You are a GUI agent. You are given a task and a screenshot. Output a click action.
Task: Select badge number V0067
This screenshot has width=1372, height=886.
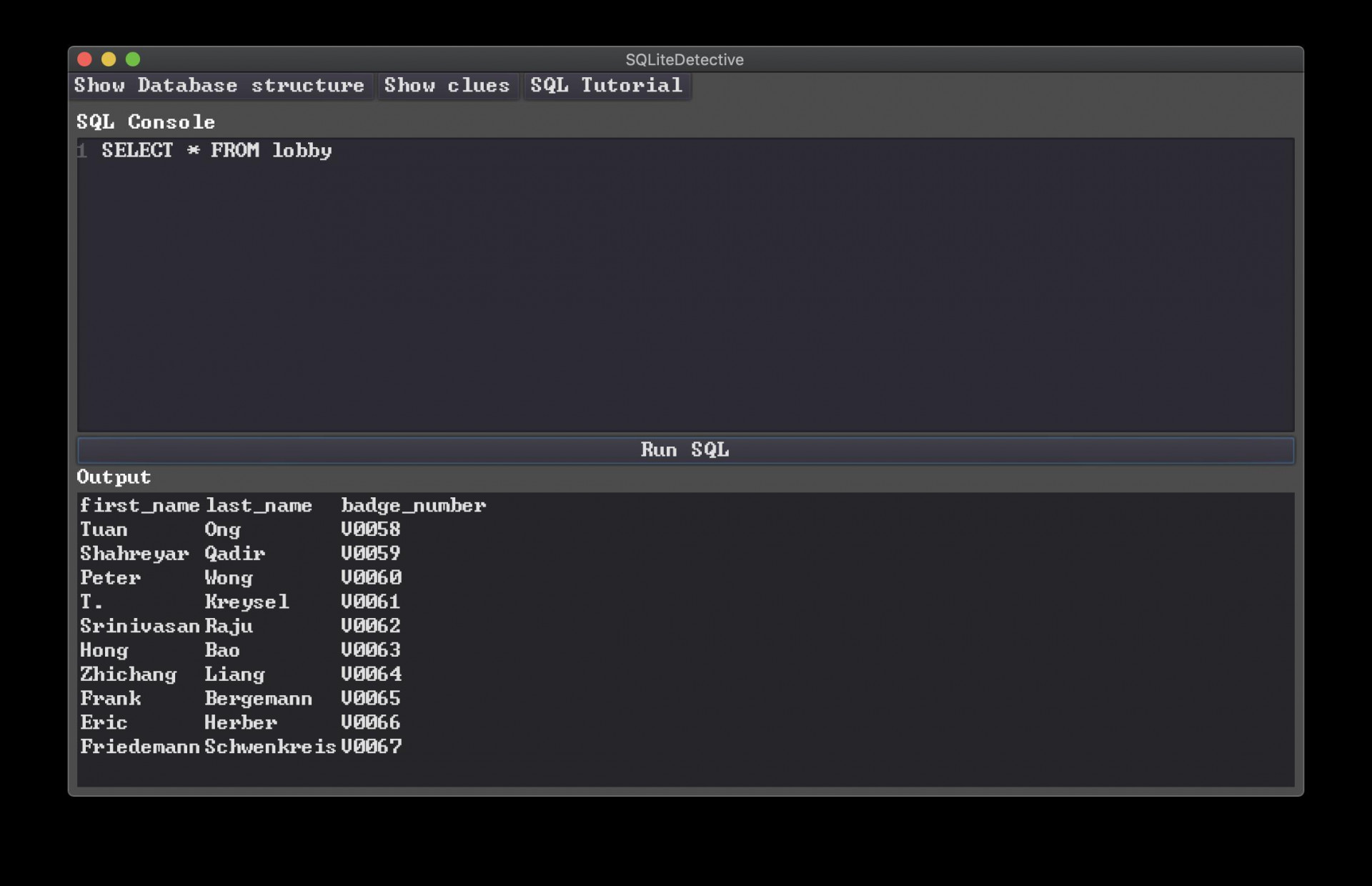pyautogui.click(x=372, y=748)
